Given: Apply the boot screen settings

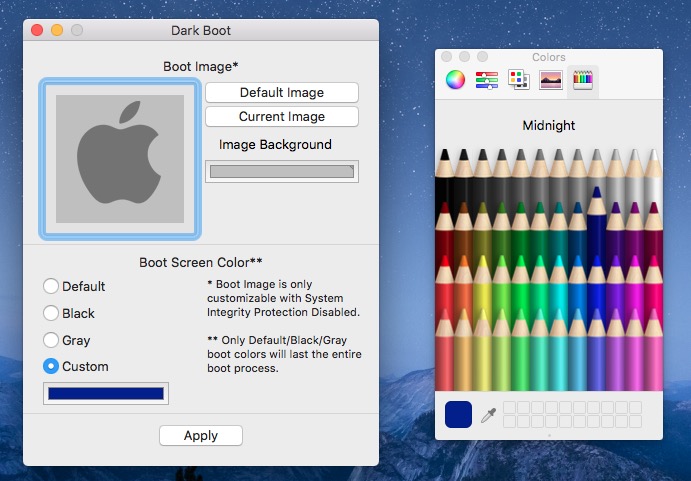Looking at the screenshot, I should (201, 436).
